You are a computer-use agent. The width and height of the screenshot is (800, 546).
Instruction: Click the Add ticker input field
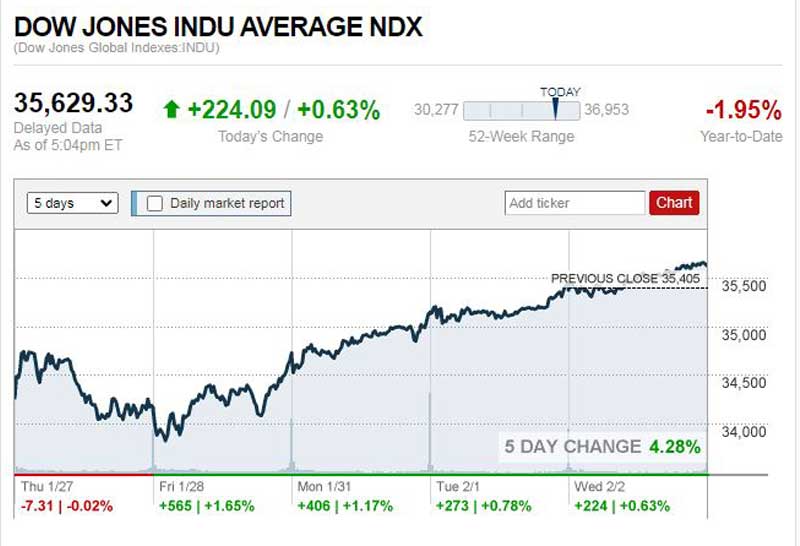pyautogui.click(x=575, y=203)
